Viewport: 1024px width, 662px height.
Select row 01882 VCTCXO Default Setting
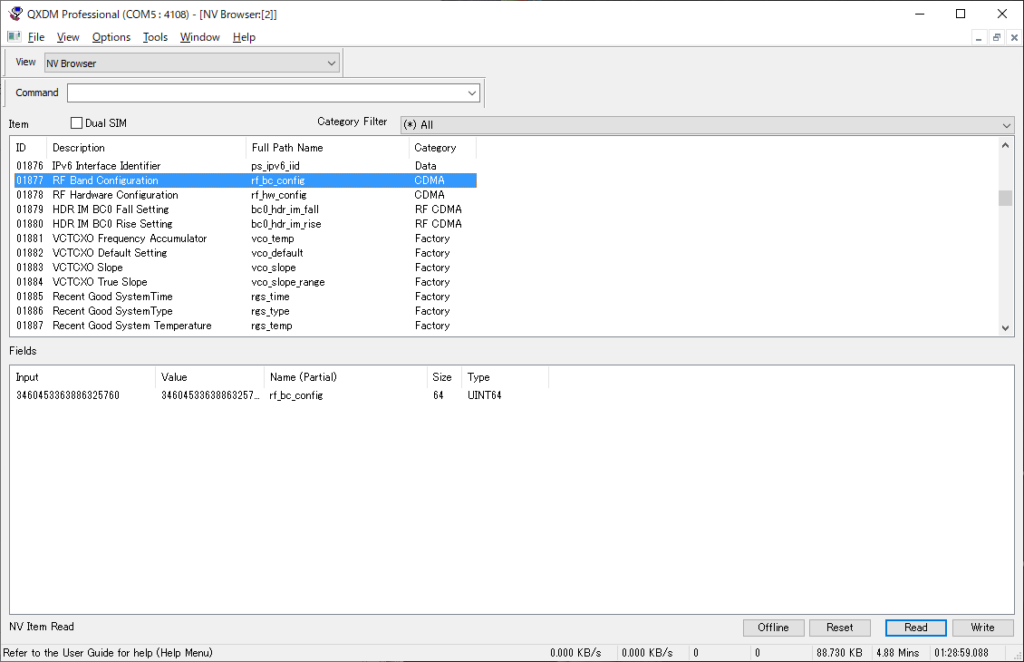point(246,253)
